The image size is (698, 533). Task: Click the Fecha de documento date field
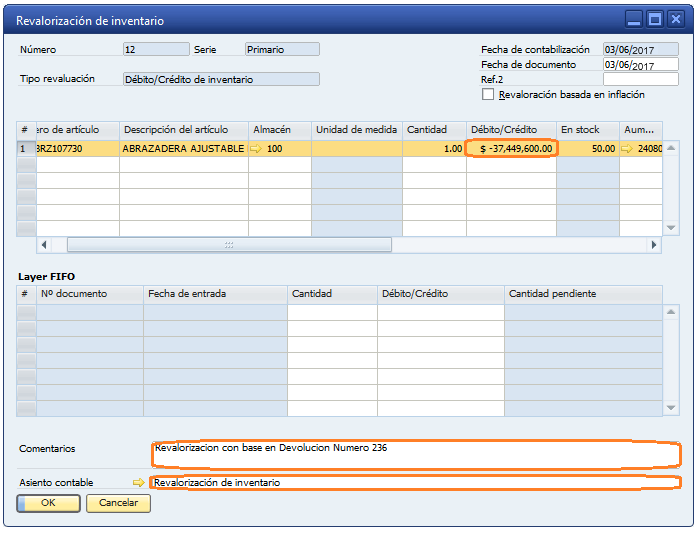click(x=640, y=65)
